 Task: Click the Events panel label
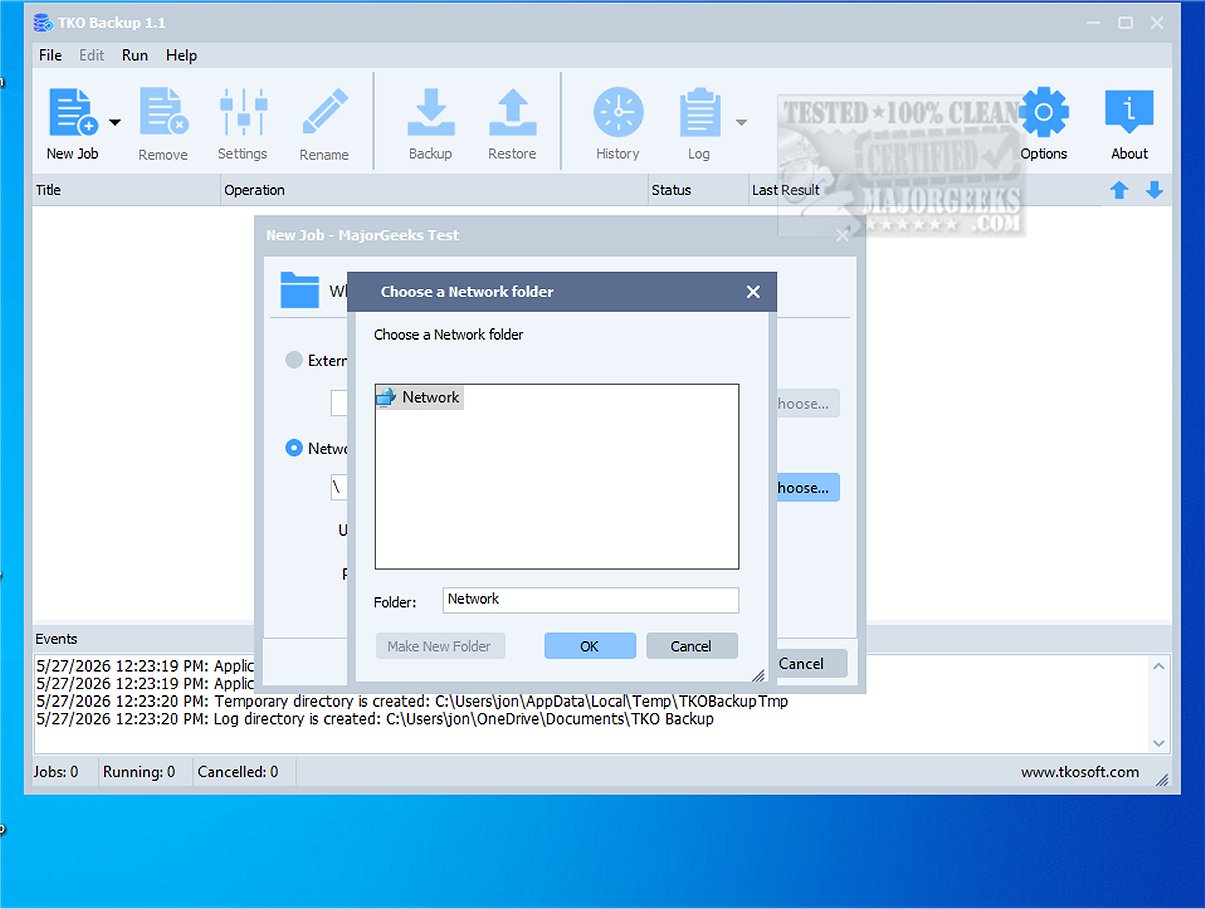tap(56, 639)
